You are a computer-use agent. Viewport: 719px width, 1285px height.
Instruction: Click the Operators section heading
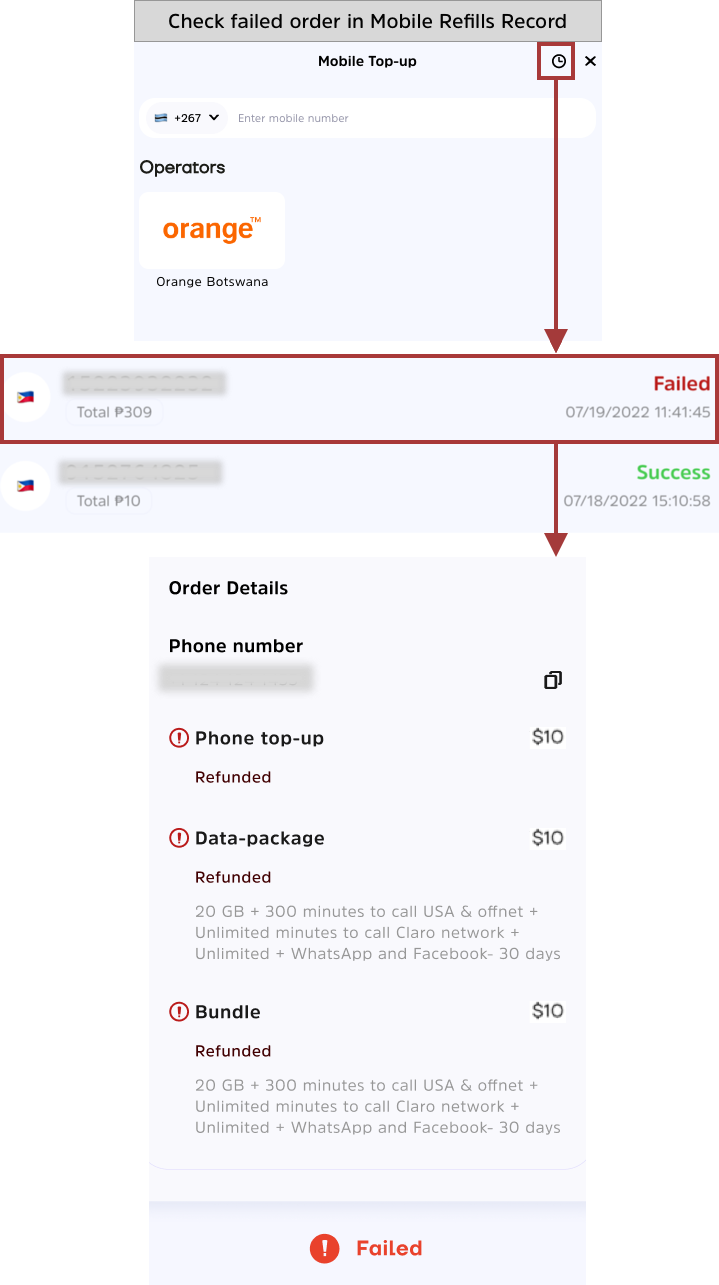(x=183, y=167)
